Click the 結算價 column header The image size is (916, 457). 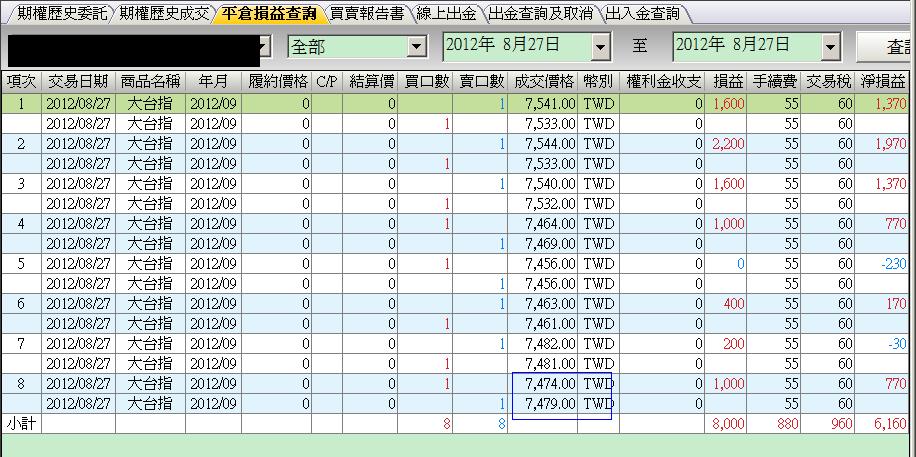[370, 82]
